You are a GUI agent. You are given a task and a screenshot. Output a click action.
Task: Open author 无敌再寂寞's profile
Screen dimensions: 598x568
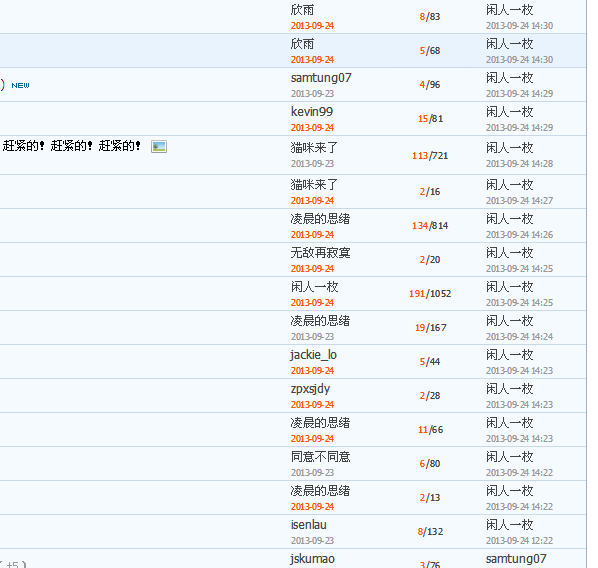pos(320,253)
